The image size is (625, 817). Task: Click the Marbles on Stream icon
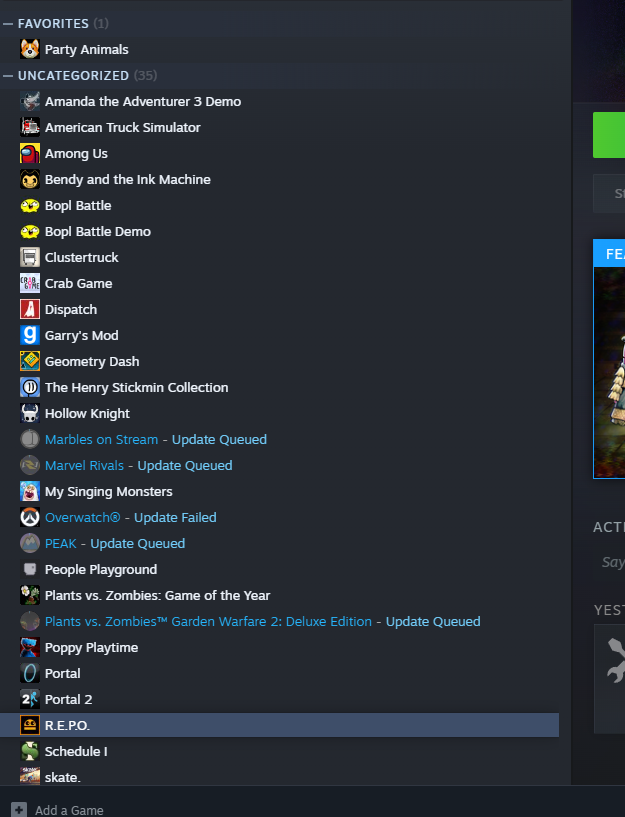pos(30,440)
